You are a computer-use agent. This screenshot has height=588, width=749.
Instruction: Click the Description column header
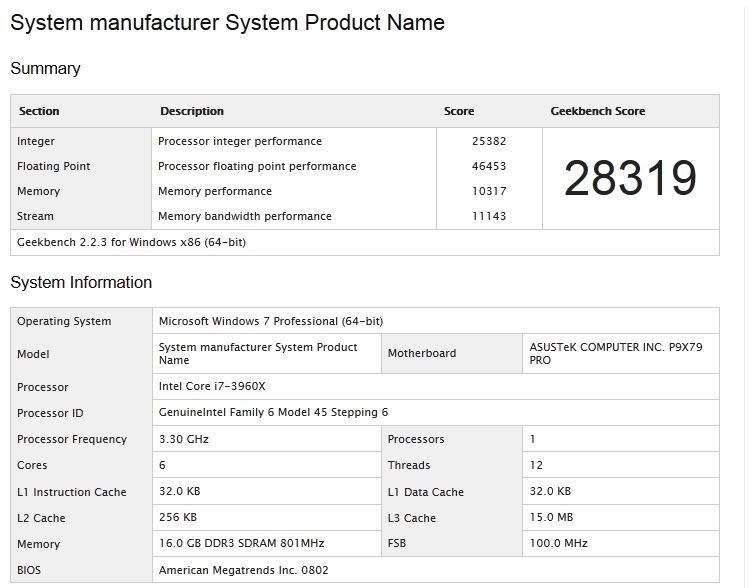192,112
